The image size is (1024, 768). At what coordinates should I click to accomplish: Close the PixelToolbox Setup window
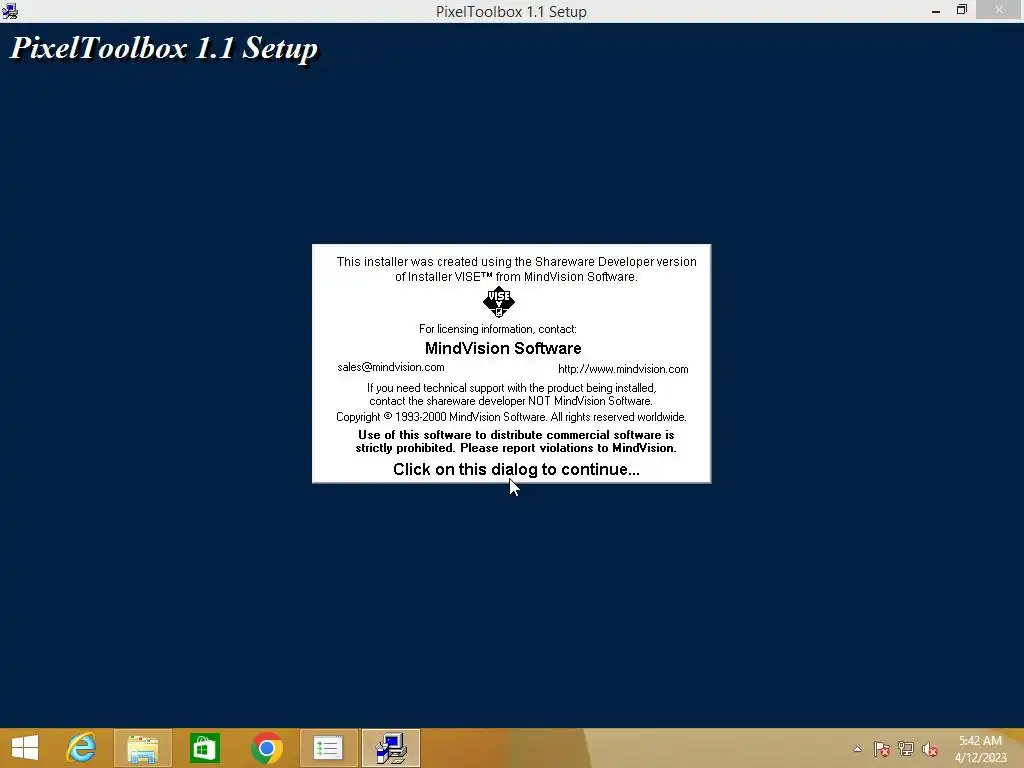coord(999,10)
